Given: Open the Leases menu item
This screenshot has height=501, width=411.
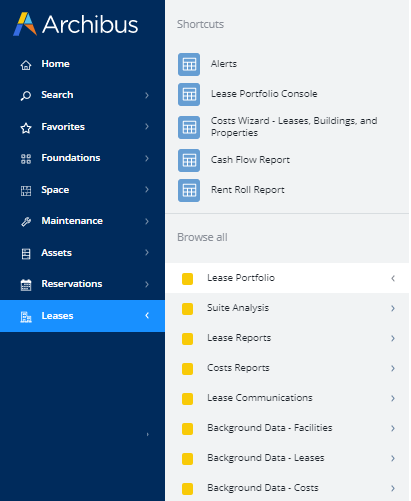Looking at the screenshot, I should pyautogui.click(x=82, y=316).
